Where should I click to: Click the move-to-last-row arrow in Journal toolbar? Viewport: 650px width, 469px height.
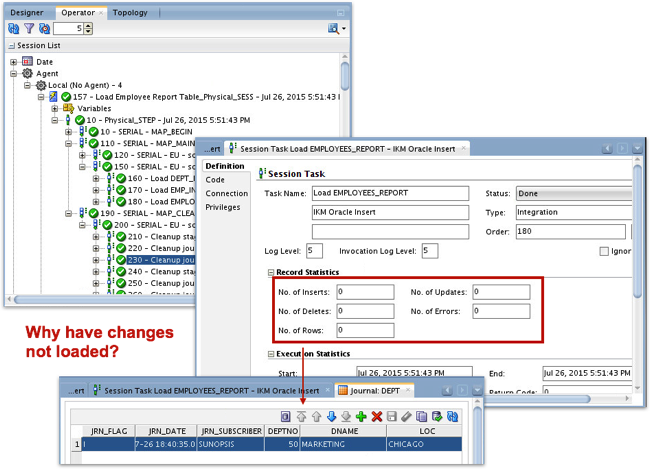(346, 416)
